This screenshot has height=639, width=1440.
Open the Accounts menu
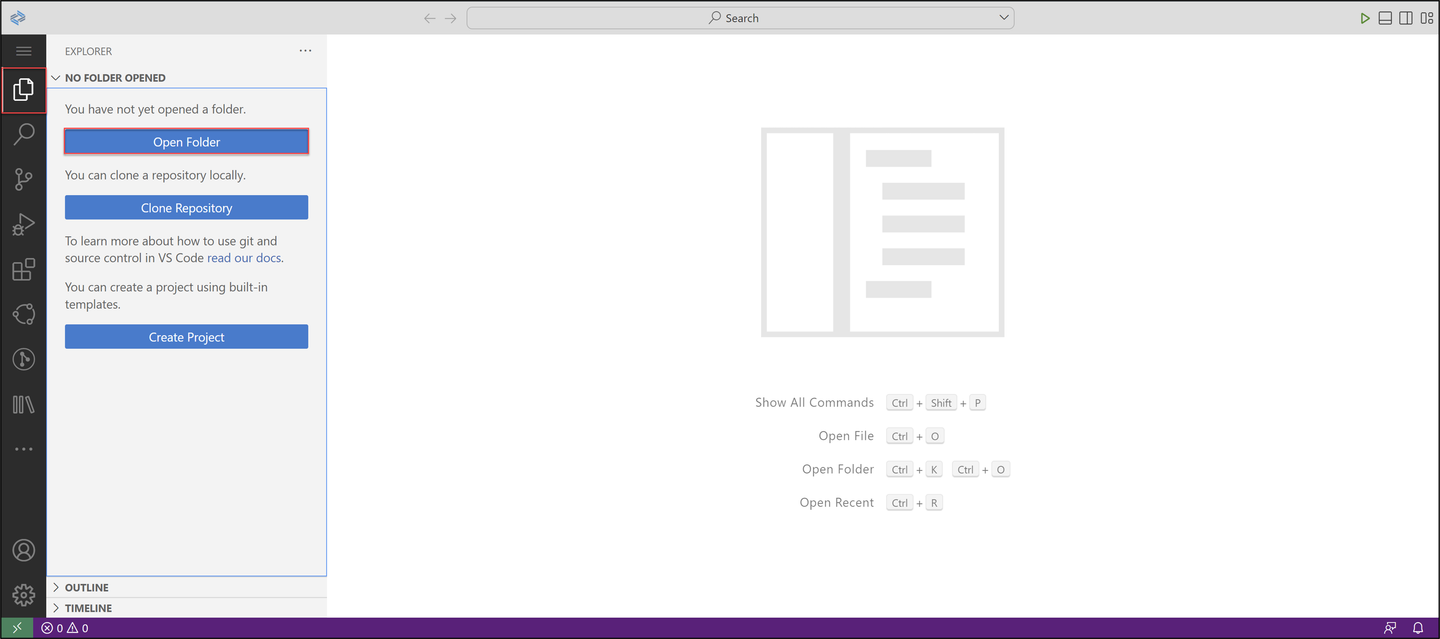click(24, 550)
